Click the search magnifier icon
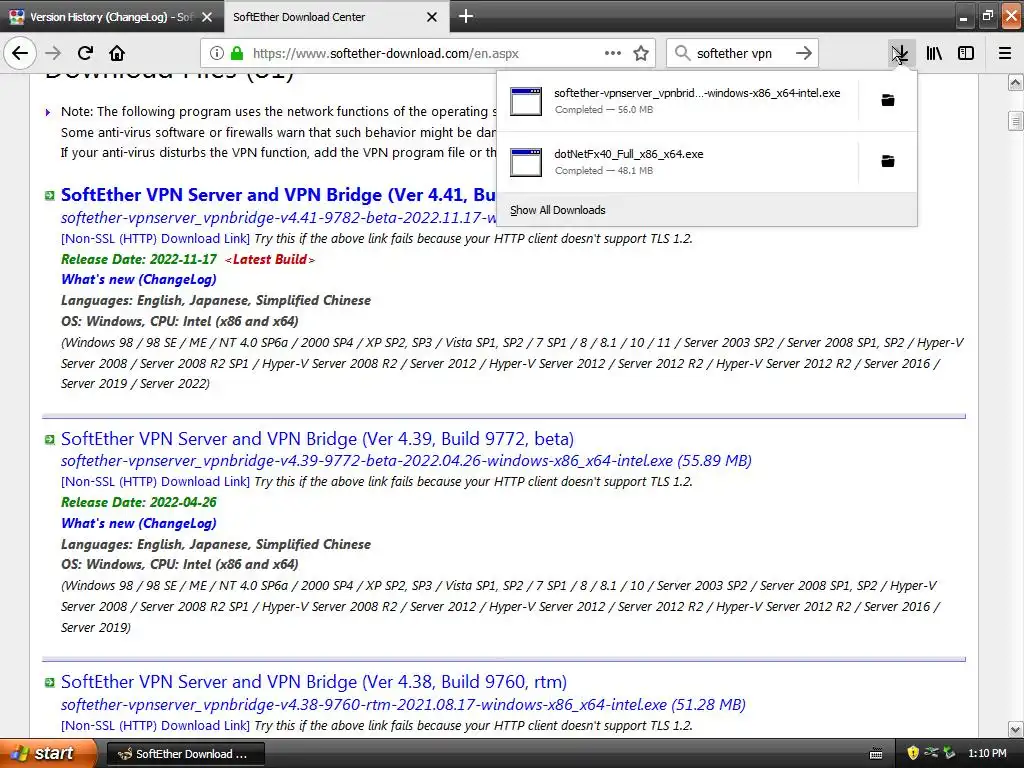1024x768 pixels. click(682, 53)
